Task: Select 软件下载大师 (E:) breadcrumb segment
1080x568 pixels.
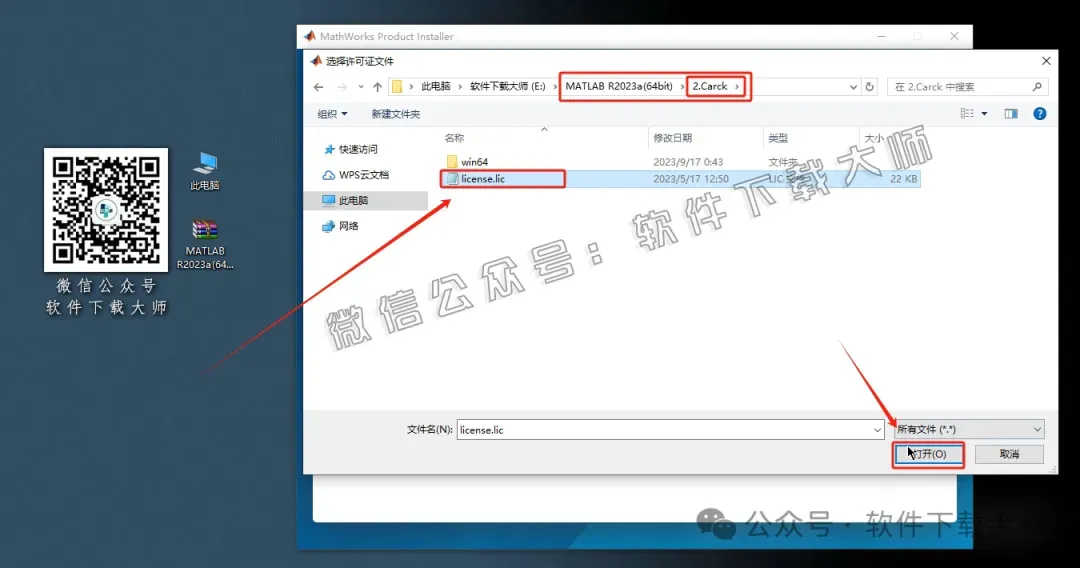Action: (508, 87)
